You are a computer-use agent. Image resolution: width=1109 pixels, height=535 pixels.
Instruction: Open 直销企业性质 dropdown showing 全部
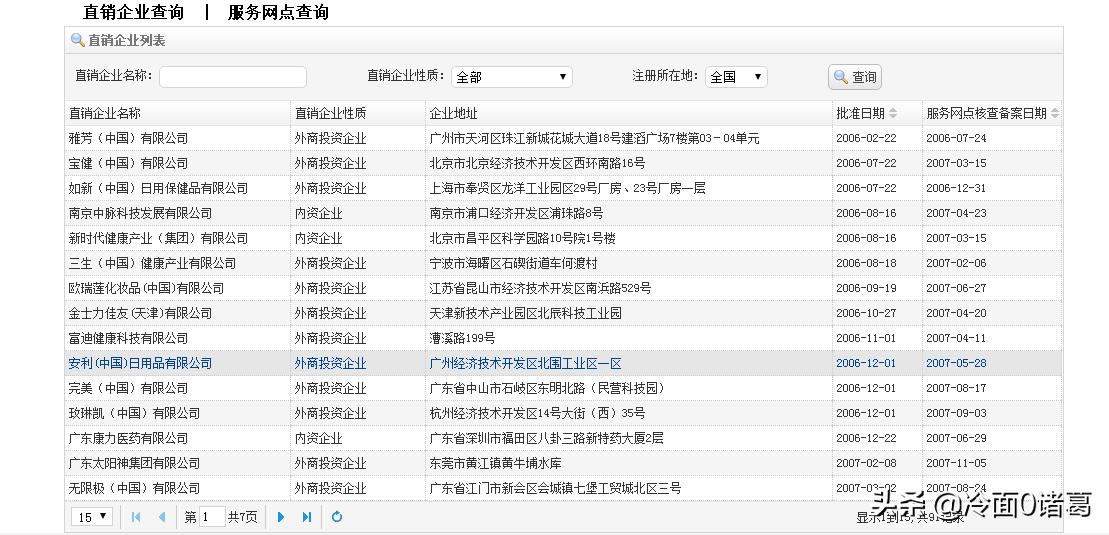coord(511,76)
